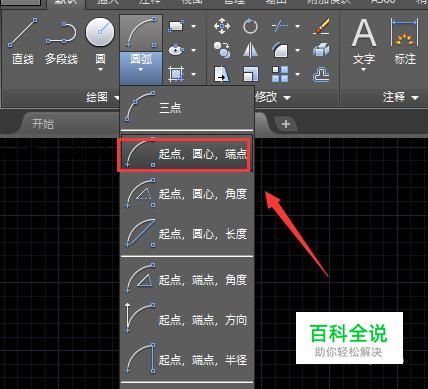Select the Polyline (多段线) tool
Screen dimensions: 428x389
coord(61,41)
